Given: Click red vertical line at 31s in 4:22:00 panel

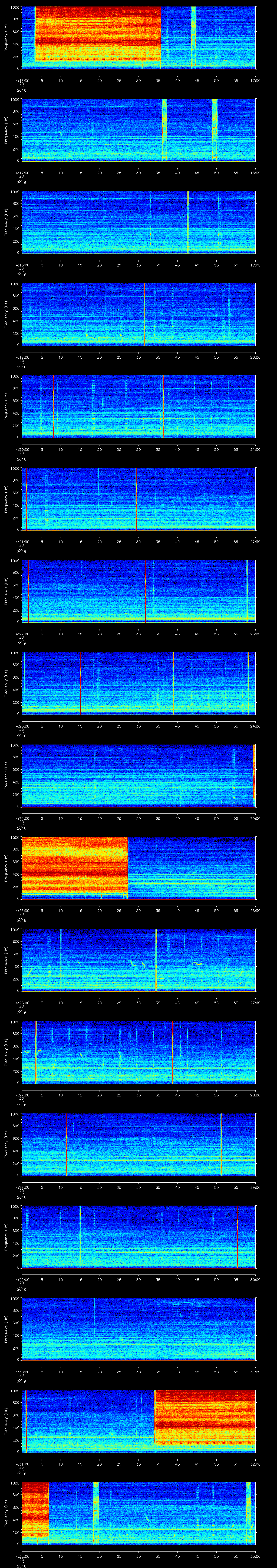Looking at the screenshot, I should pos(146,591).
